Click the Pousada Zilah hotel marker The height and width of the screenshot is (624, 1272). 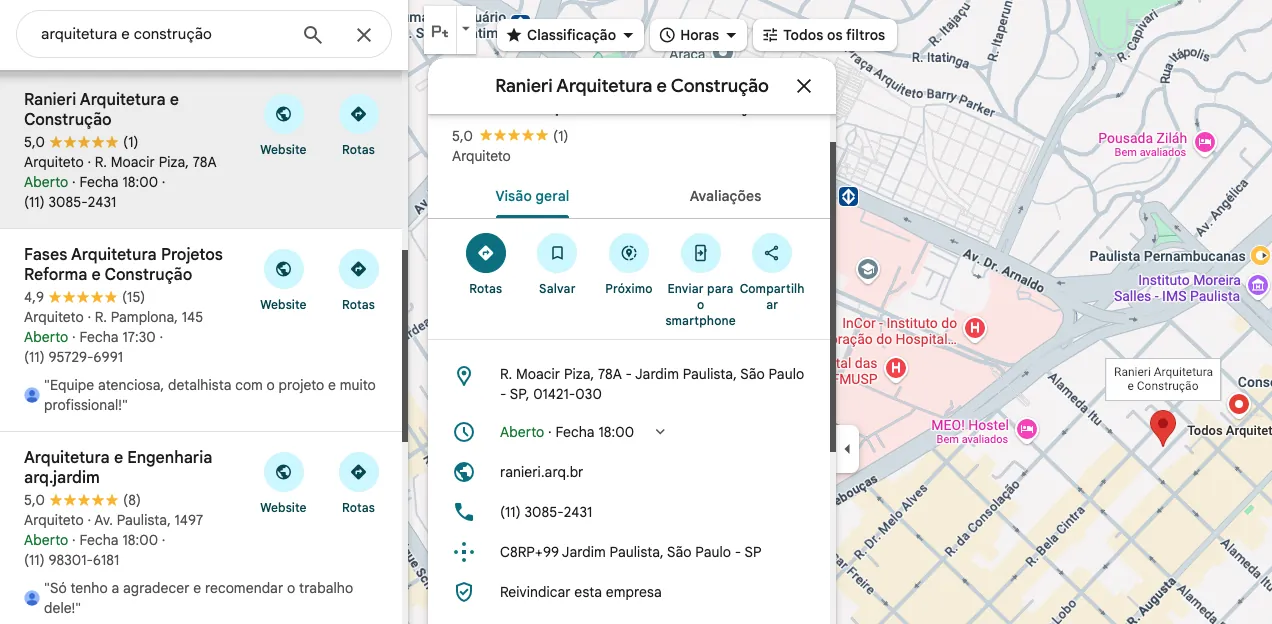1205,143
